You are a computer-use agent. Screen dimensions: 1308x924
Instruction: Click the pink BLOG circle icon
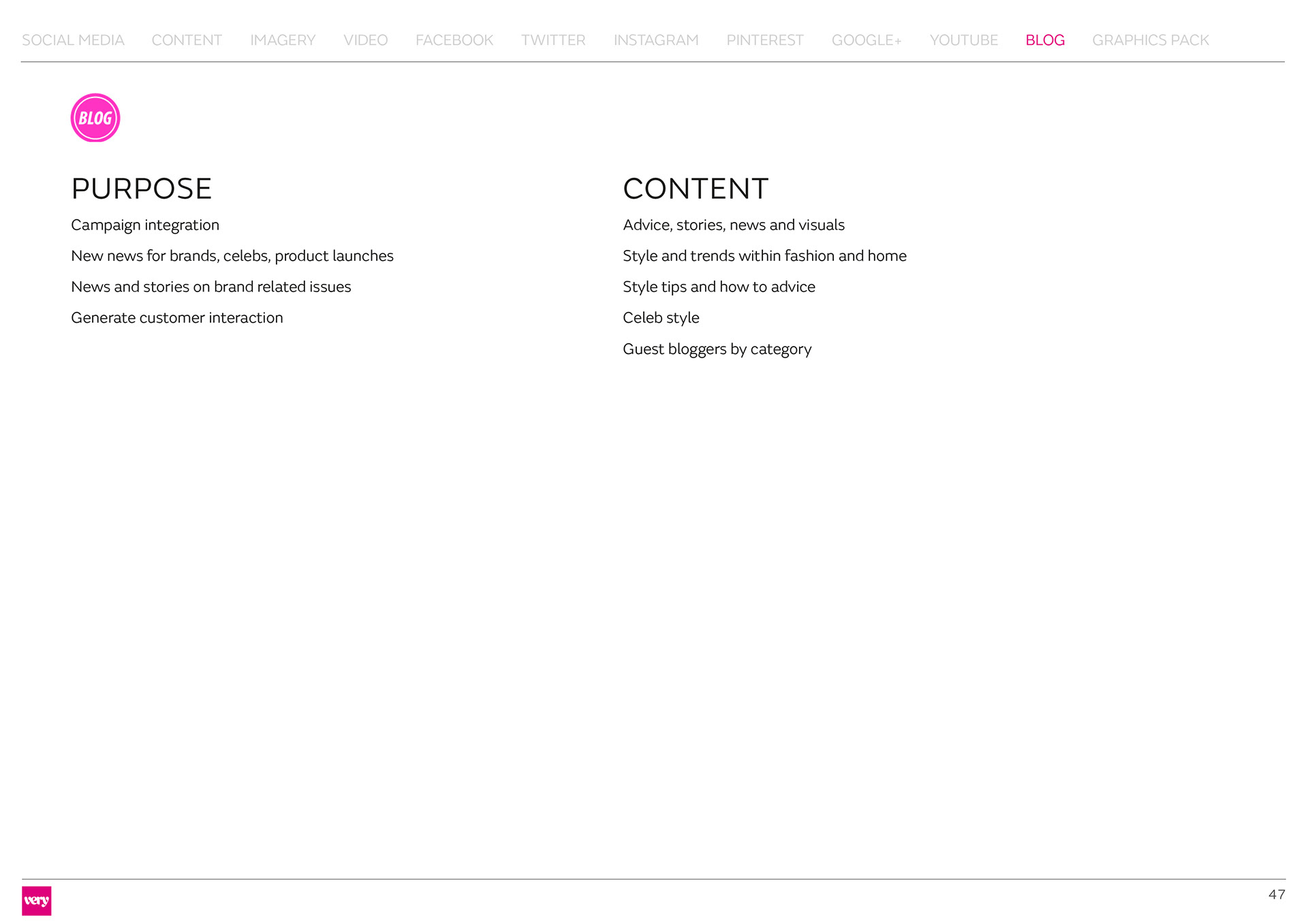point(95,118)
